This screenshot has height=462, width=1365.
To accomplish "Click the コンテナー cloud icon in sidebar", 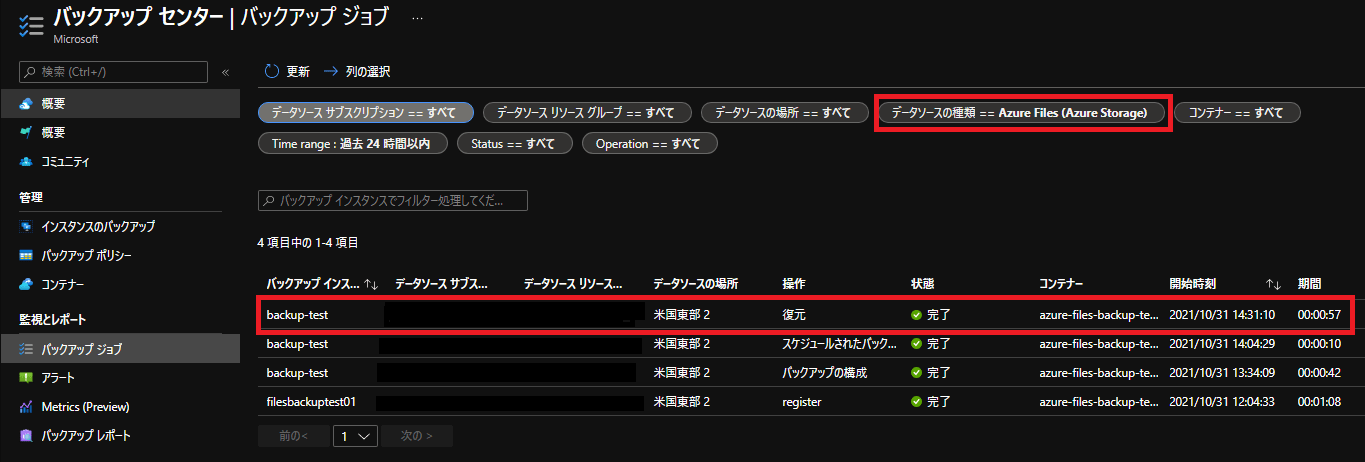I will click(26, 284).
